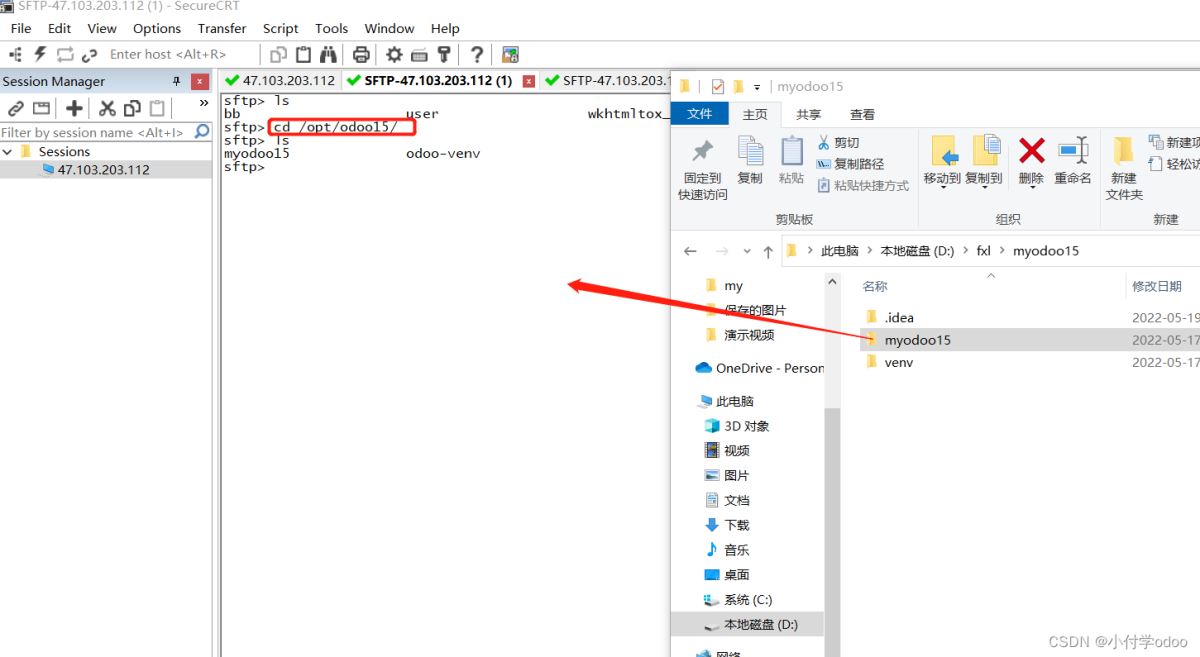Image resolution: width=1200 pixels, height=657 pixels.
Task: Expand Session Manager toolbar overflow chevron
Action: coord(204,103)
